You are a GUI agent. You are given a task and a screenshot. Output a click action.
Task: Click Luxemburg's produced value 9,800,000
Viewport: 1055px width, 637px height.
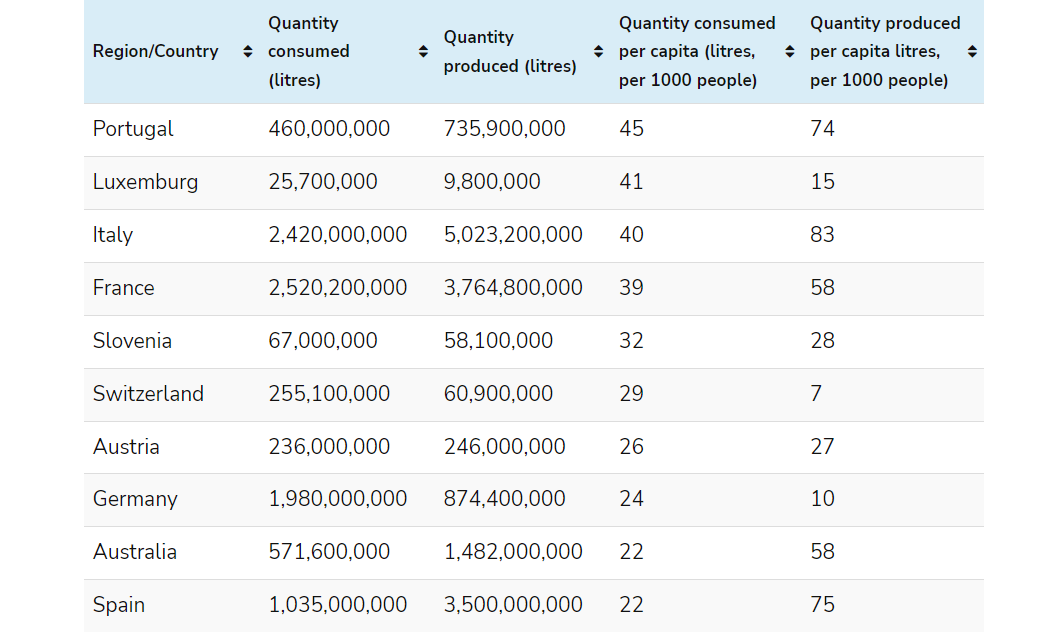click(492, 182)
